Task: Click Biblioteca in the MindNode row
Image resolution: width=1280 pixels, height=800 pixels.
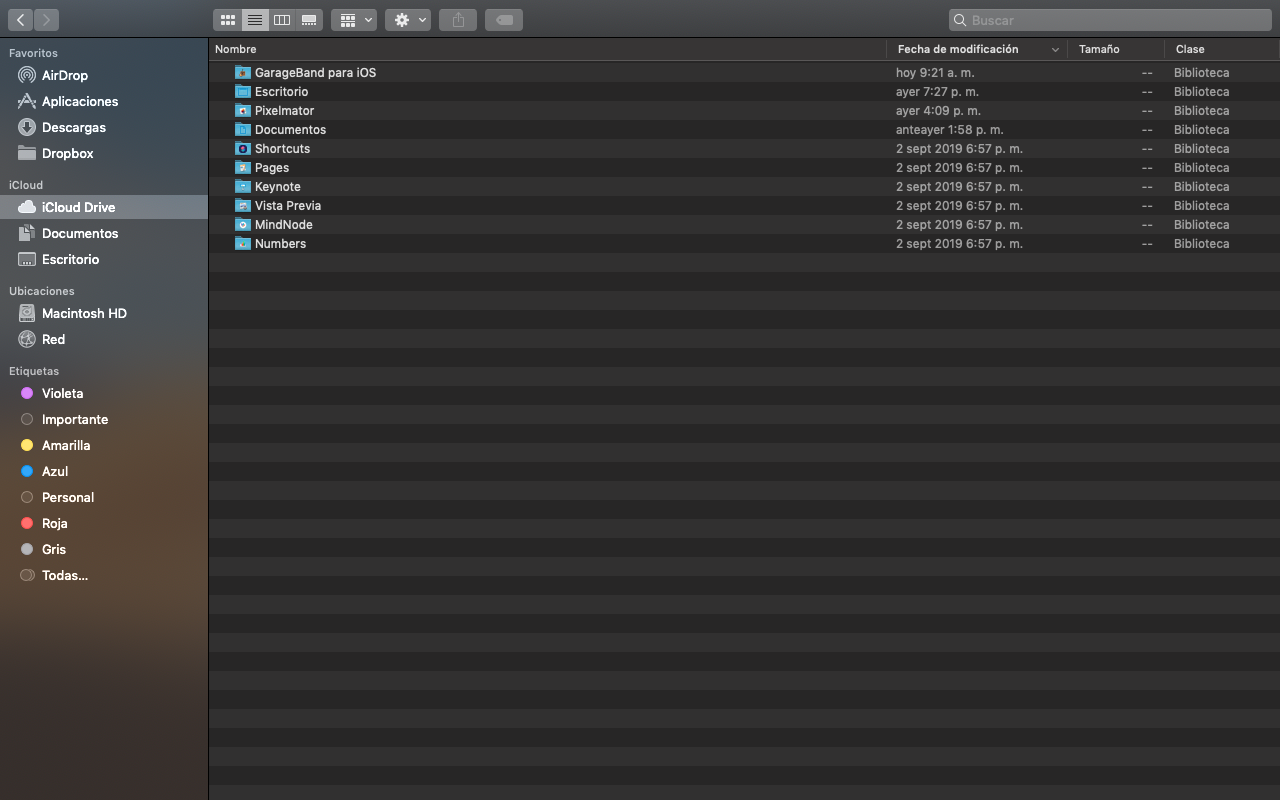Action: click(x=1201, y=225)
